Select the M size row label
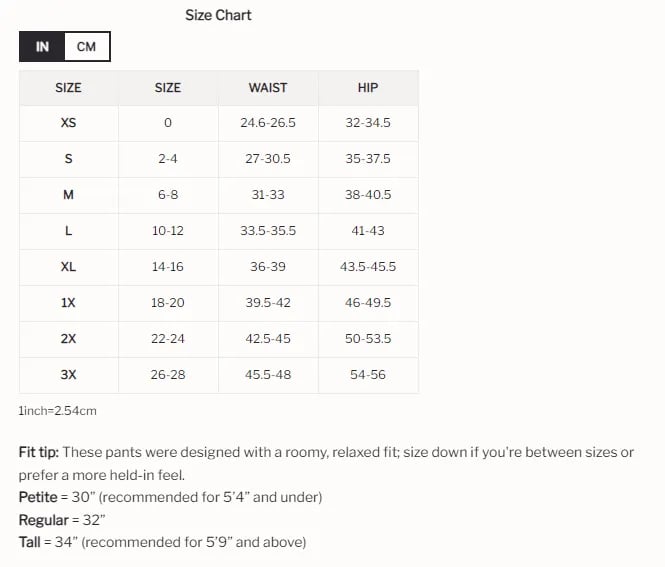Screen dimensions: 665x567 (x=68, y=195)
